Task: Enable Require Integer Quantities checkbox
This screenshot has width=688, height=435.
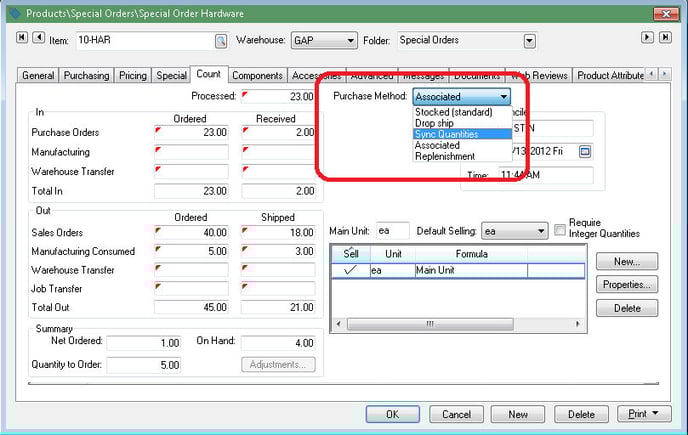Action: click(561, 229)
